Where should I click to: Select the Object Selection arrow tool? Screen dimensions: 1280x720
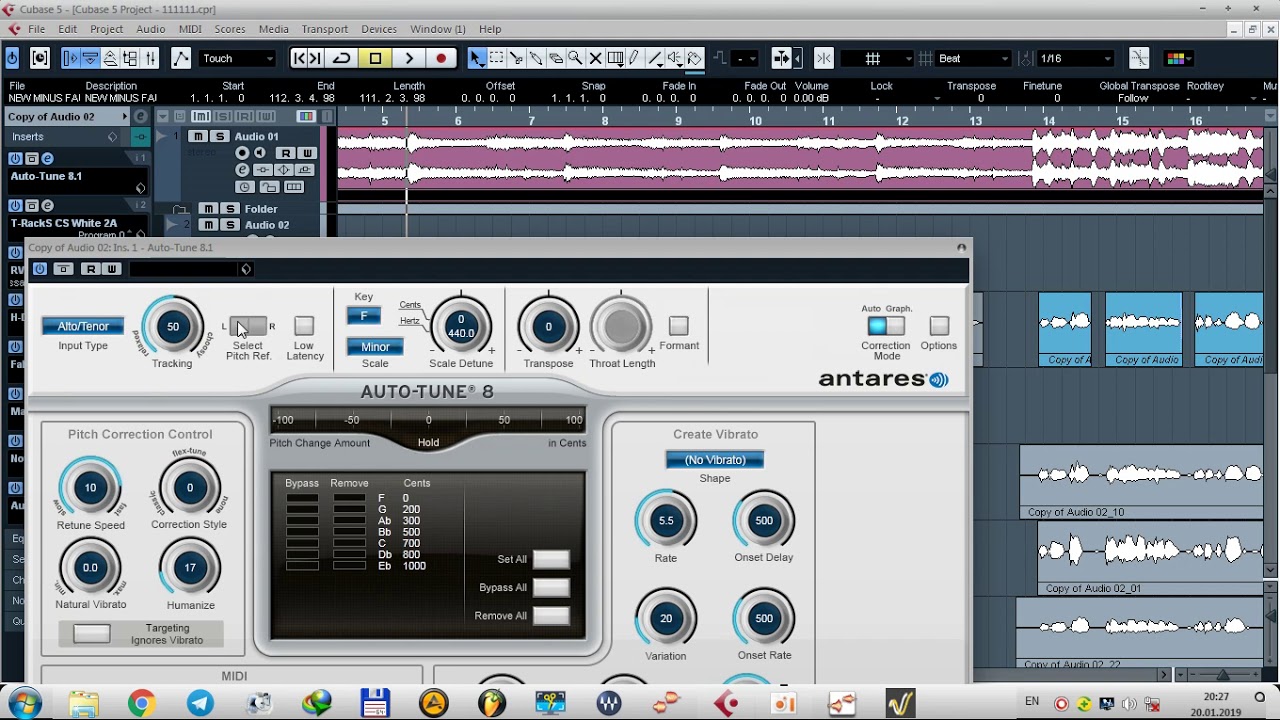tap(477, 58)
